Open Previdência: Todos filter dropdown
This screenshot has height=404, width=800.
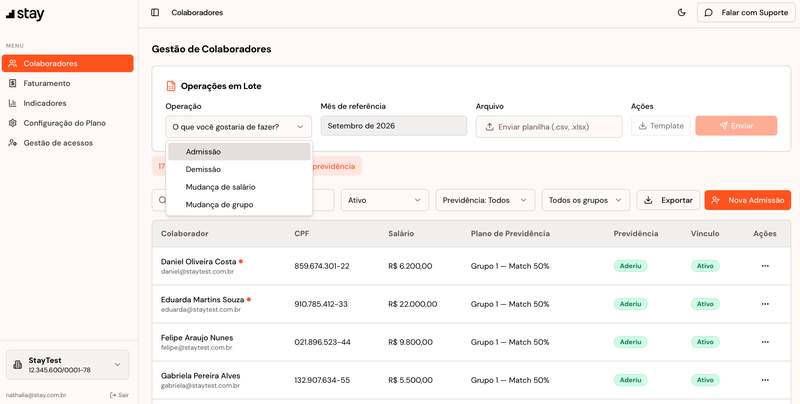pos(485,200)
